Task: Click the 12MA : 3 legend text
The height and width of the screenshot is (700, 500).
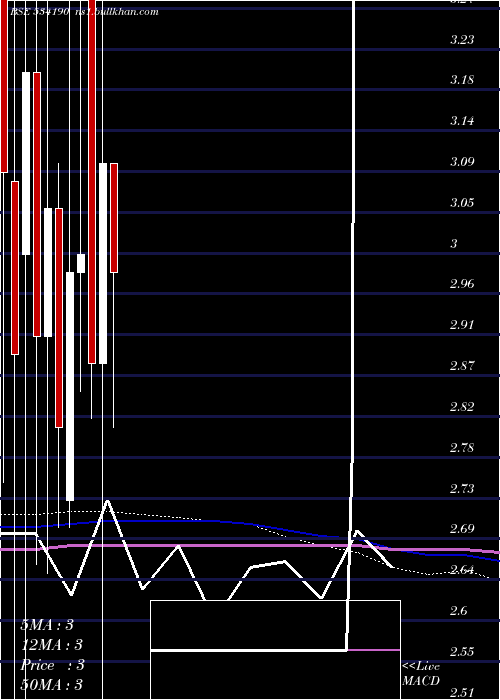Action: coord(52,645)
